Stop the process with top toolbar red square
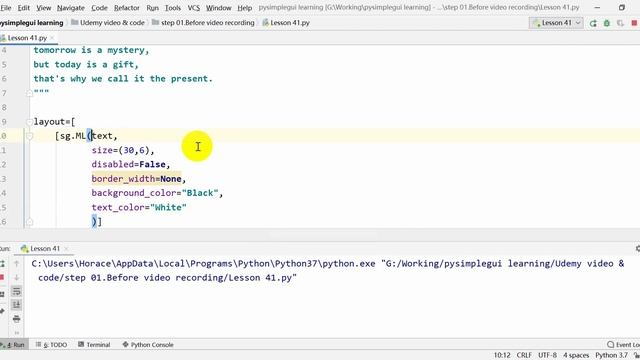Screen dimensions: 640x360 tap(634, 23)
